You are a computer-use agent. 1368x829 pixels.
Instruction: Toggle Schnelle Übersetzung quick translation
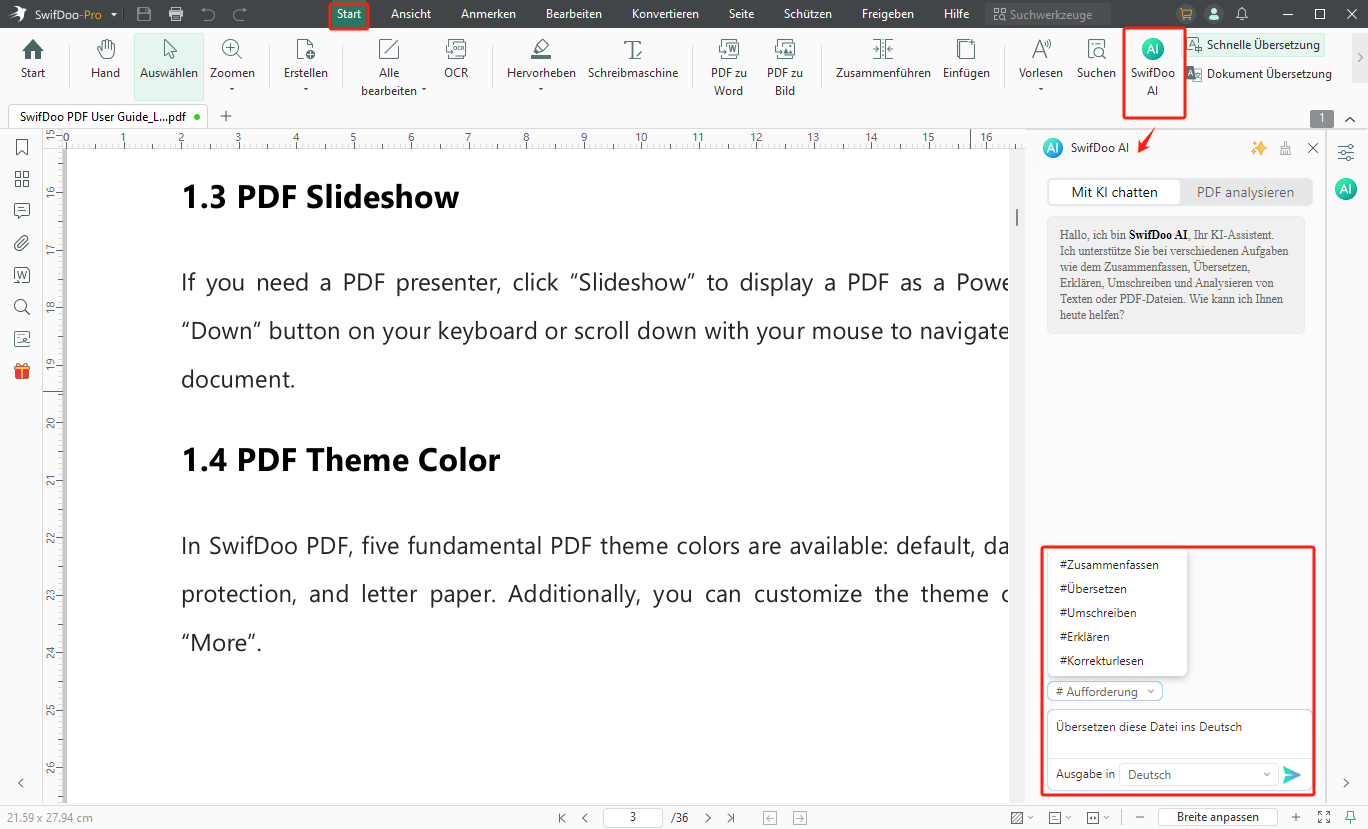(1255, 45)
